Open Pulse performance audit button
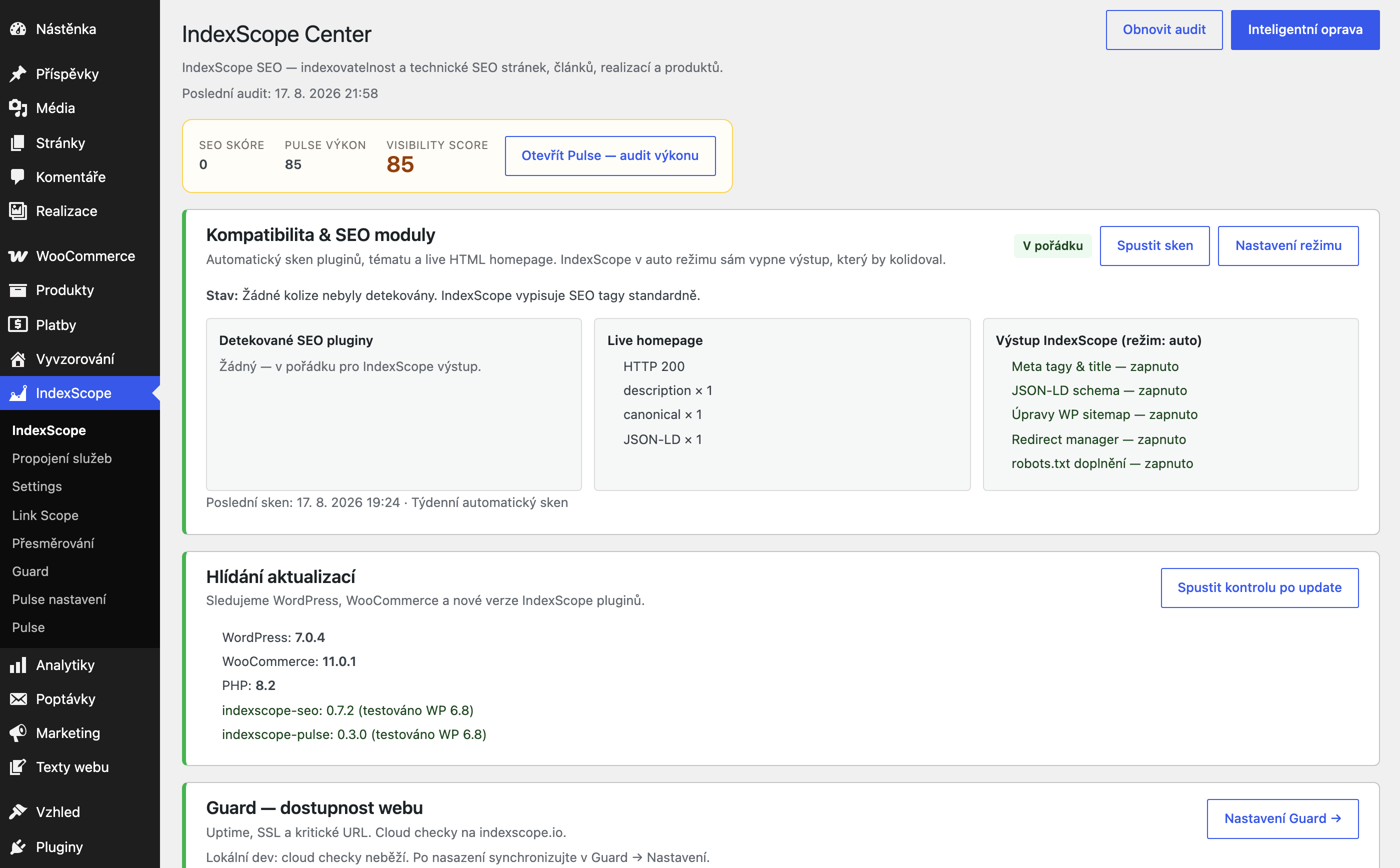 pos(609,155)
